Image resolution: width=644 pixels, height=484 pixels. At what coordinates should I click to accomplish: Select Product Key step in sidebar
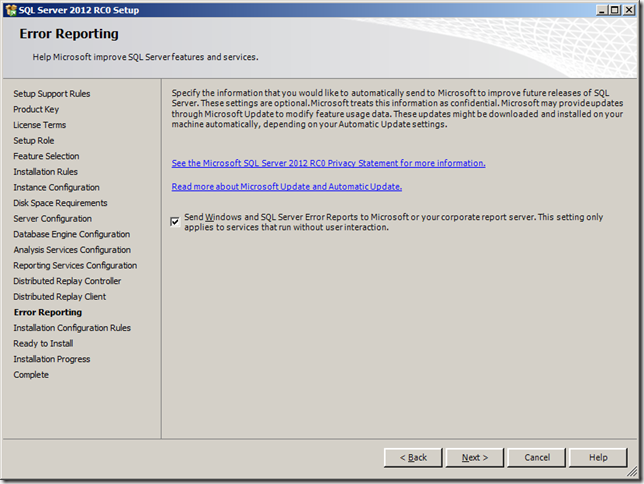[36, 109]
